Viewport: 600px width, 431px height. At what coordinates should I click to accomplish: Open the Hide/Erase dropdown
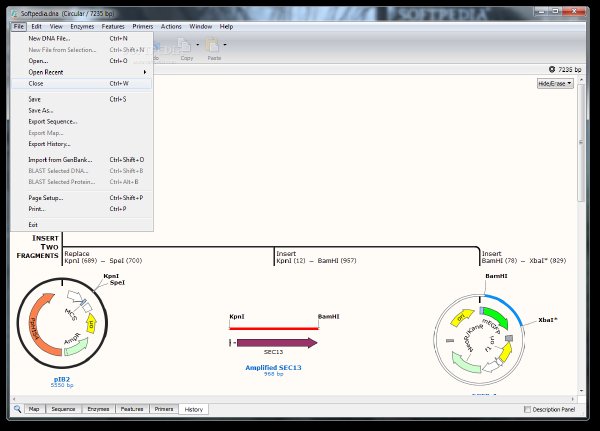coord(555,83)
